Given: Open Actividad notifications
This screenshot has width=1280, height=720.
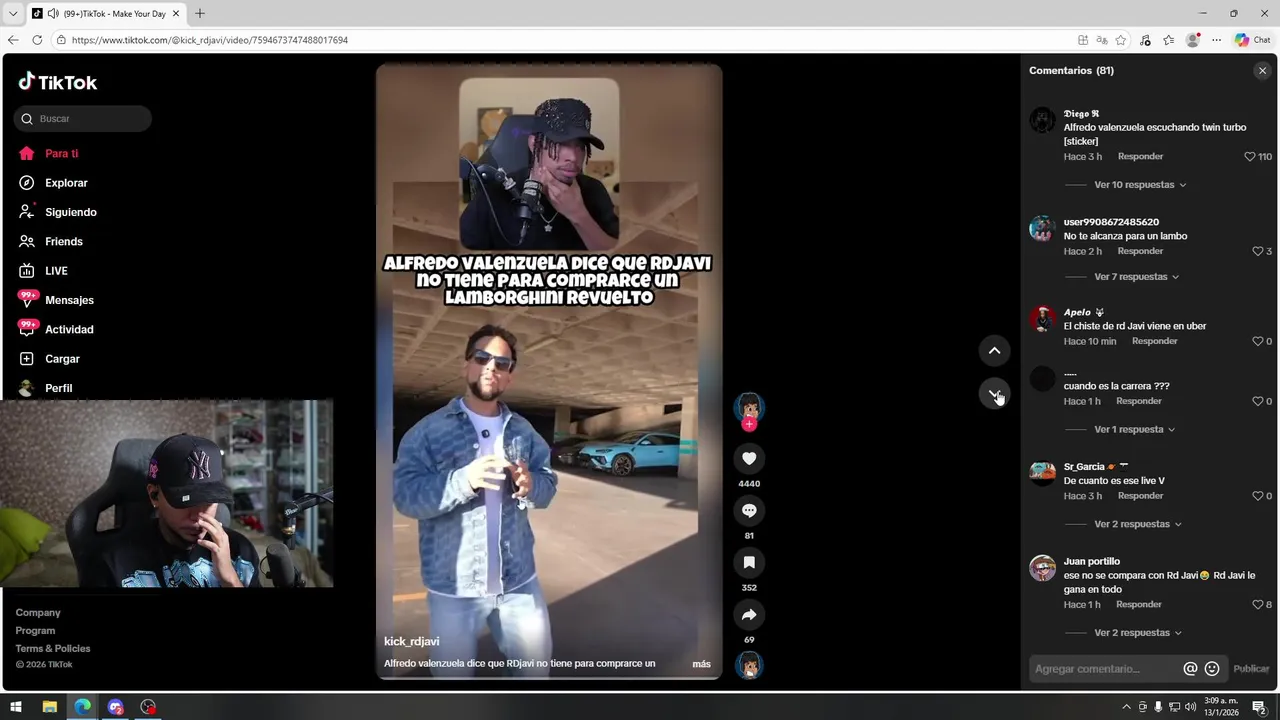Looking at the screenshot, I should coord(56,329).
